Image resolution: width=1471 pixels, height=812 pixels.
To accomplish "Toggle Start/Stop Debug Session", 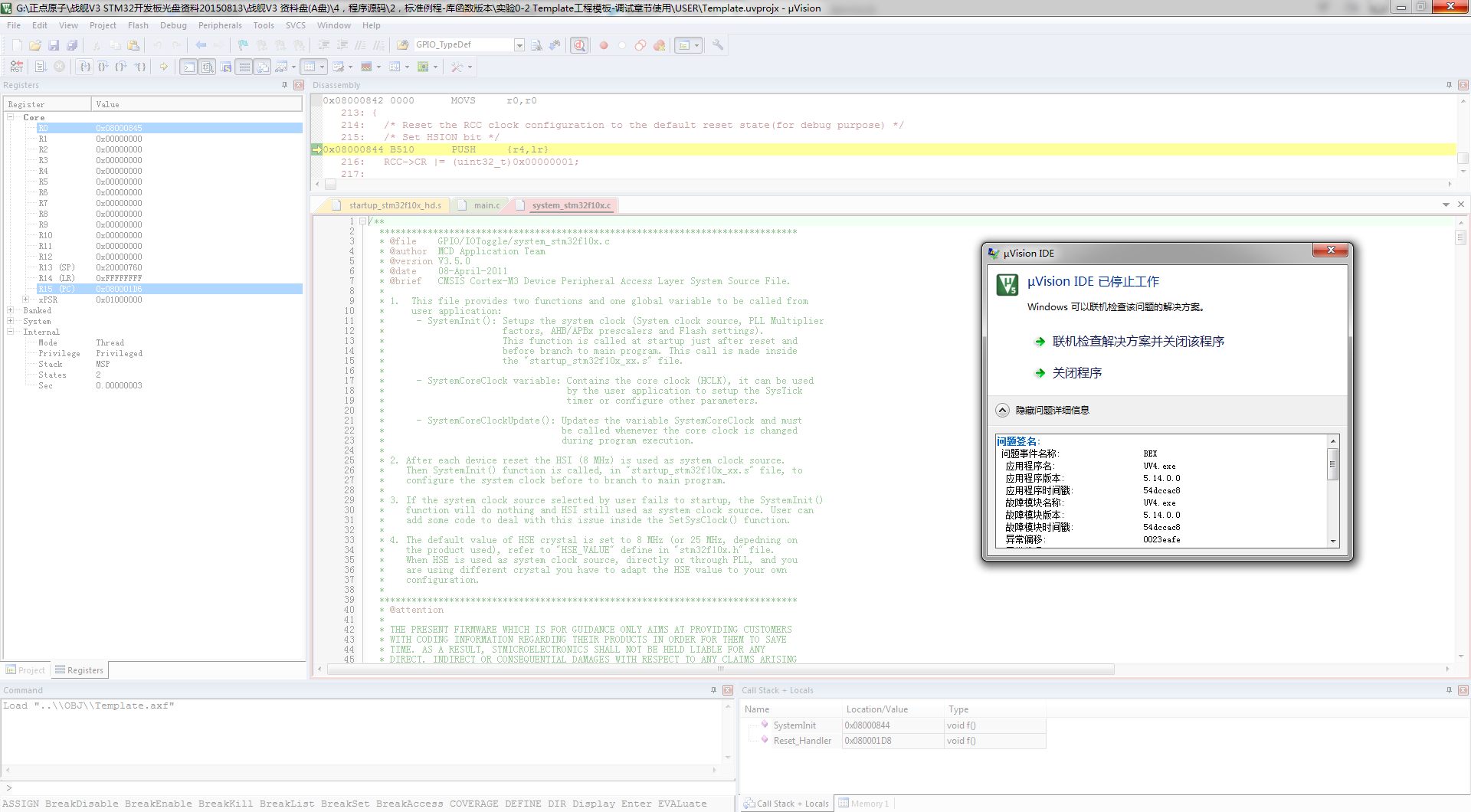I will pos(579,45).
